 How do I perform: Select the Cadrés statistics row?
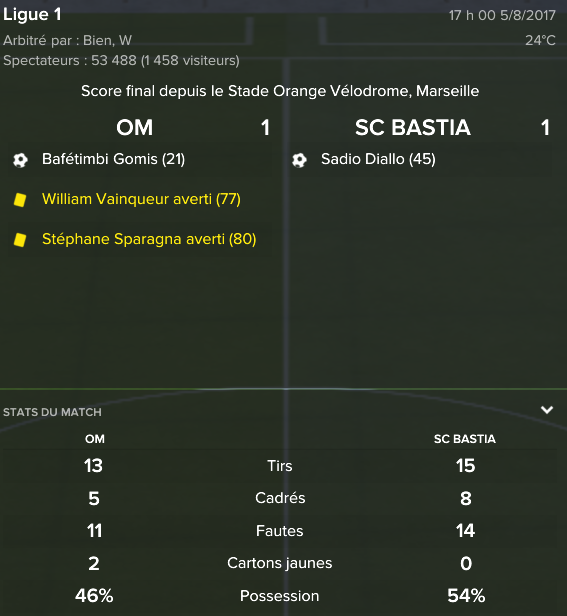coord(280,498)
